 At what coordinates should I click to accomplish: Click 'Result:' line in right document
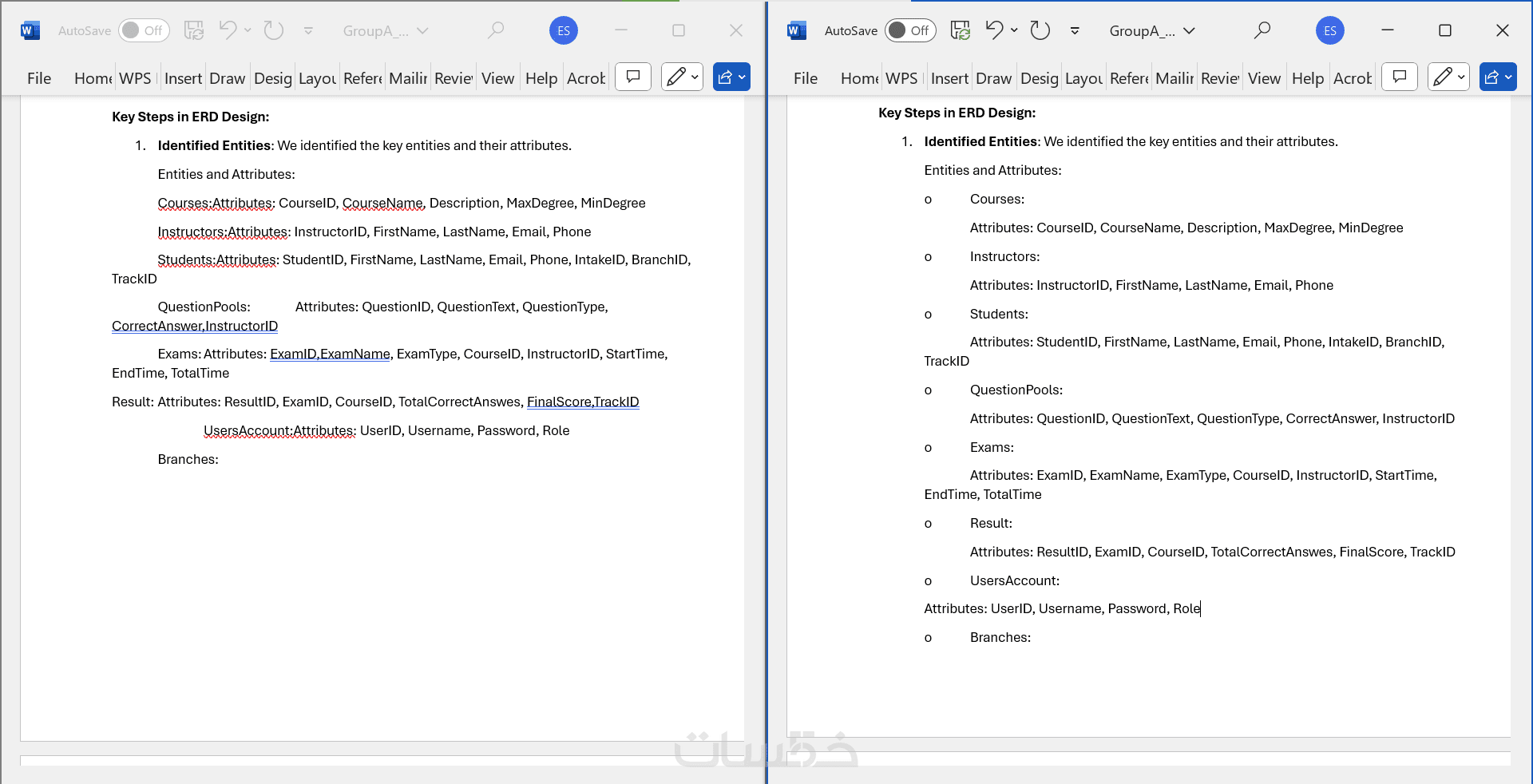pyautogui.click(x=991, y=523)
